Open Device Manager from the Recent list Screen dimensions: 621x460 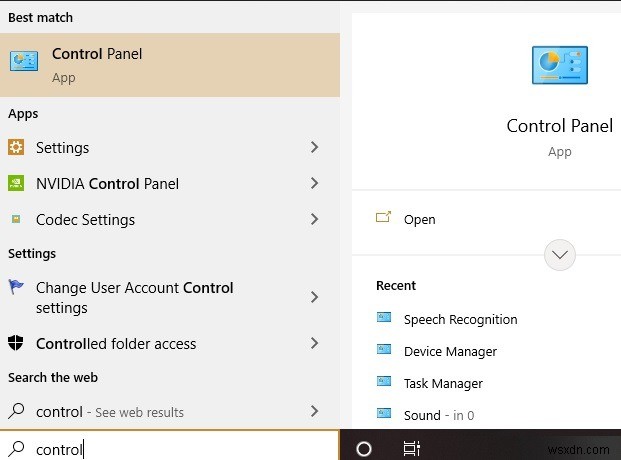[450, 351]
